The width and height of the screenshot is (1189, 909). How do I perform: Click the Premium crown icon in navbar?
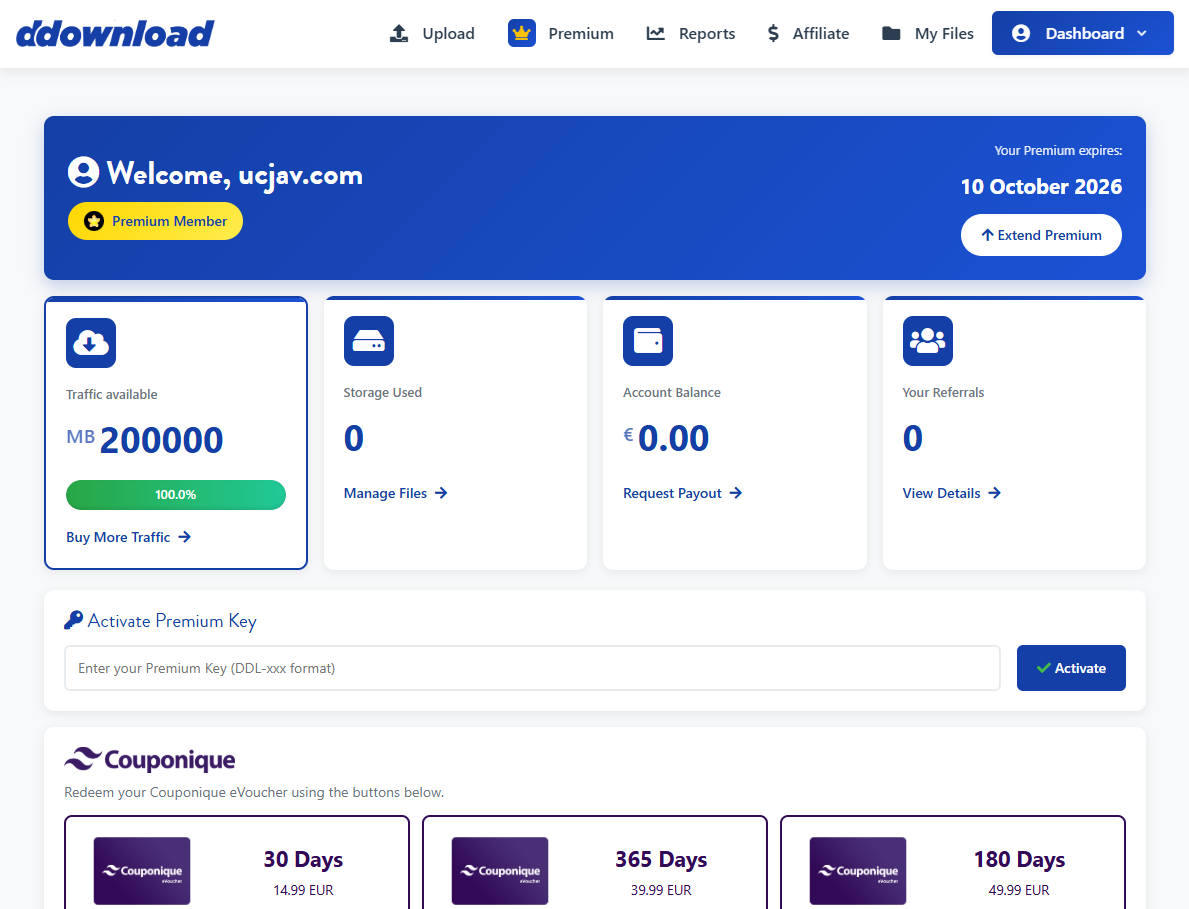[x=522, y=34]
